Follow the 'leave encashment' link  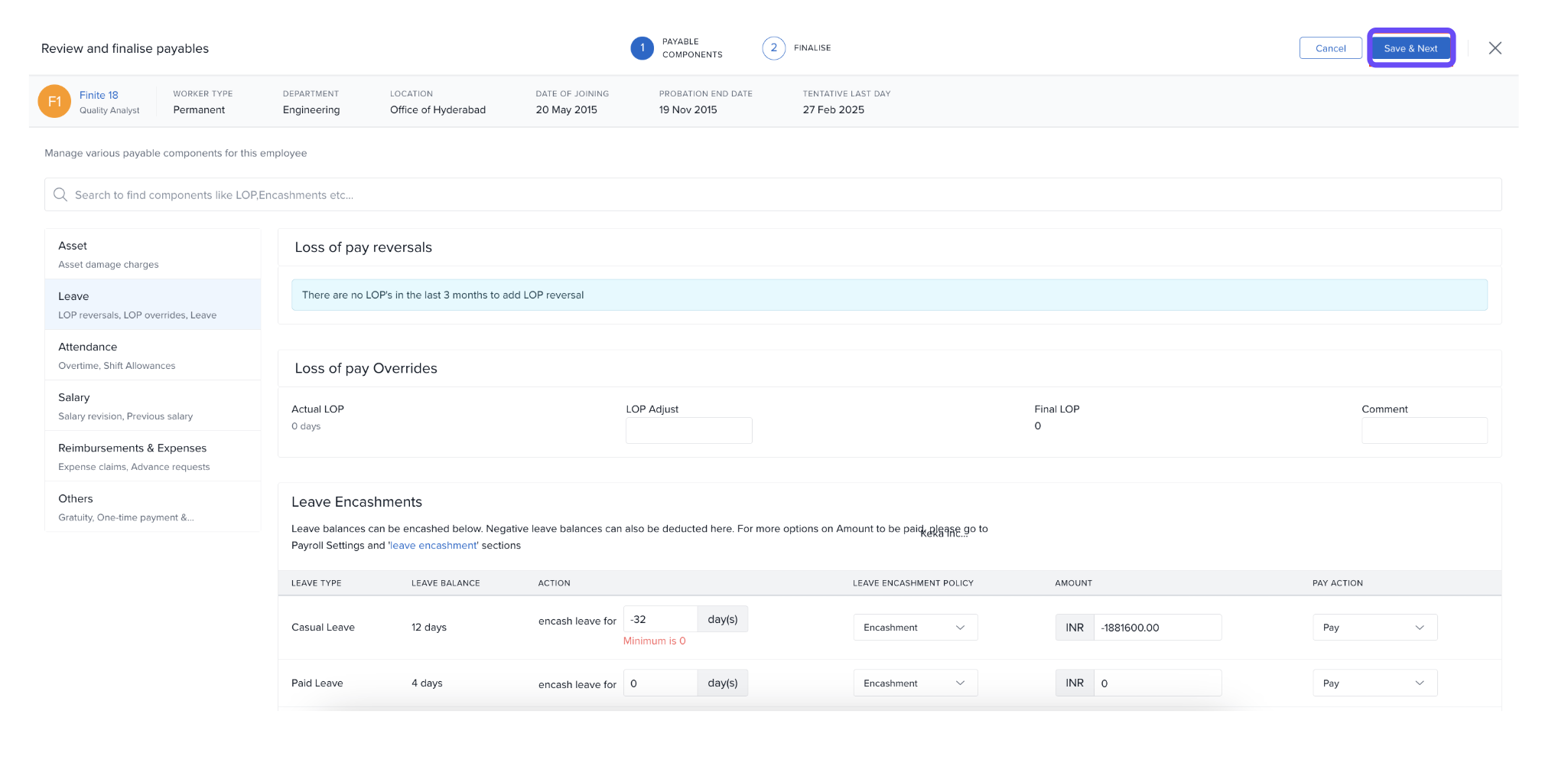(434, 546)
